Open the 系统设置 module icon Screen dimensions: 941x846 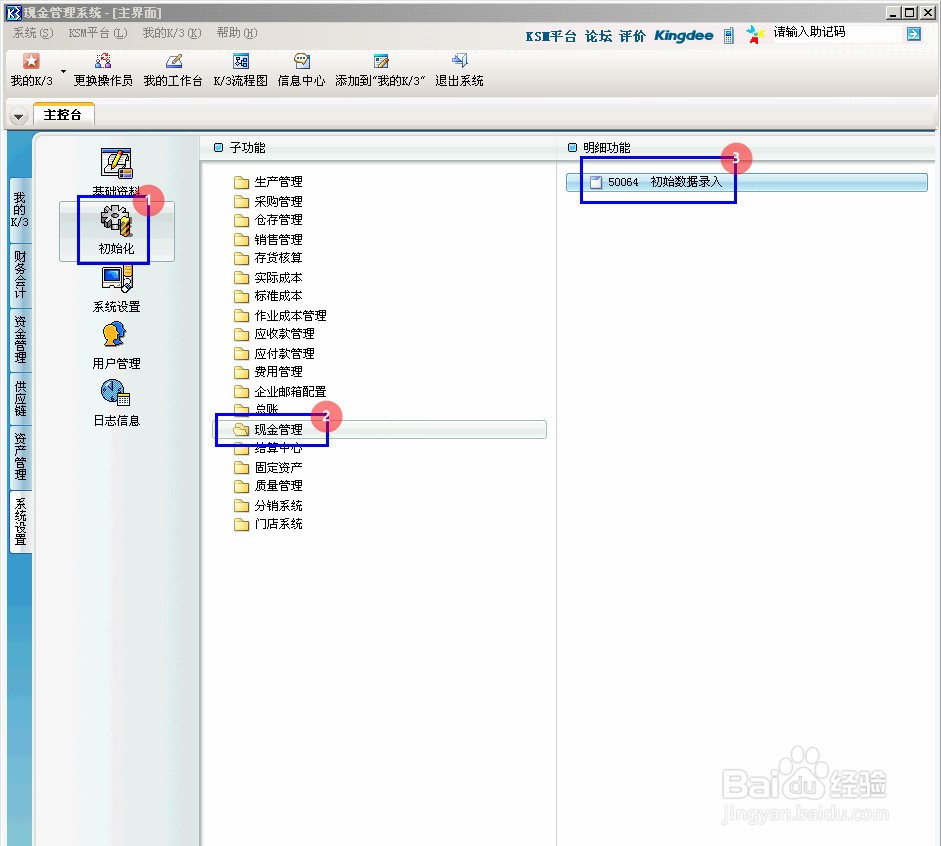(x=116, y=278)
